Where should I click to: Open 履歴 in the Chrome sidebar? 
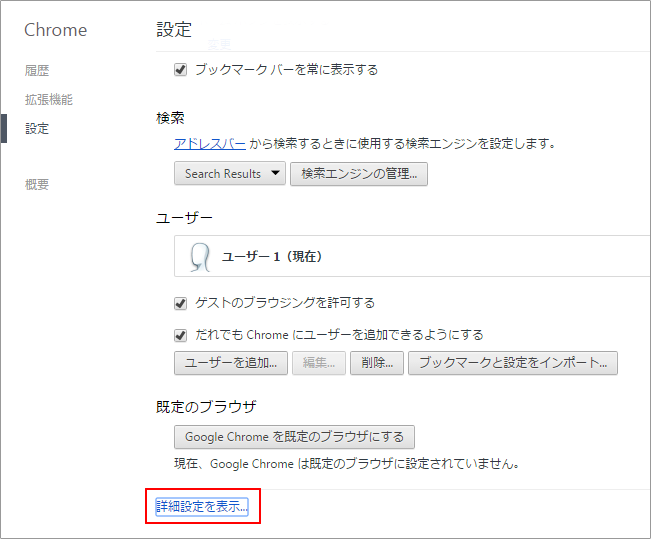tap(37, 70)
